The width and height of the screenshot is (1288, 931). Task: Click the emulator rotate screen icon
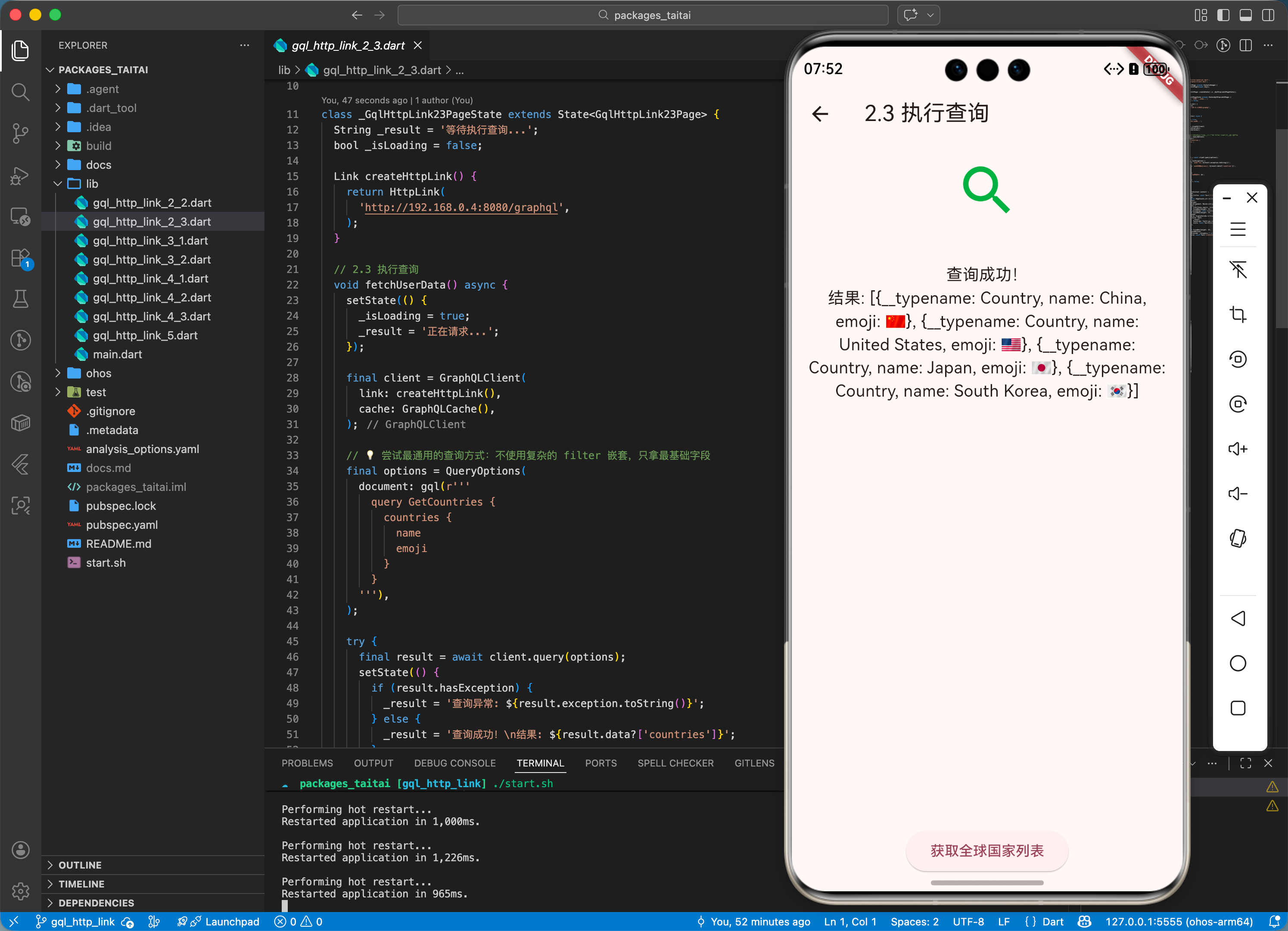pos(1238,538)
